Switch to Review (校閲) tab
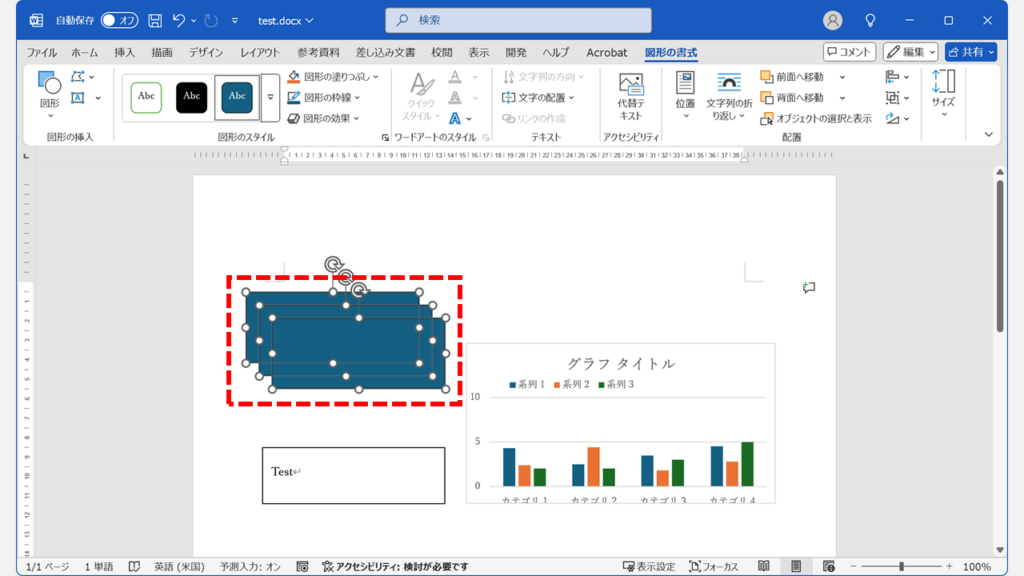The height and width of the screenshot is (576, 1024). point(441,53)
